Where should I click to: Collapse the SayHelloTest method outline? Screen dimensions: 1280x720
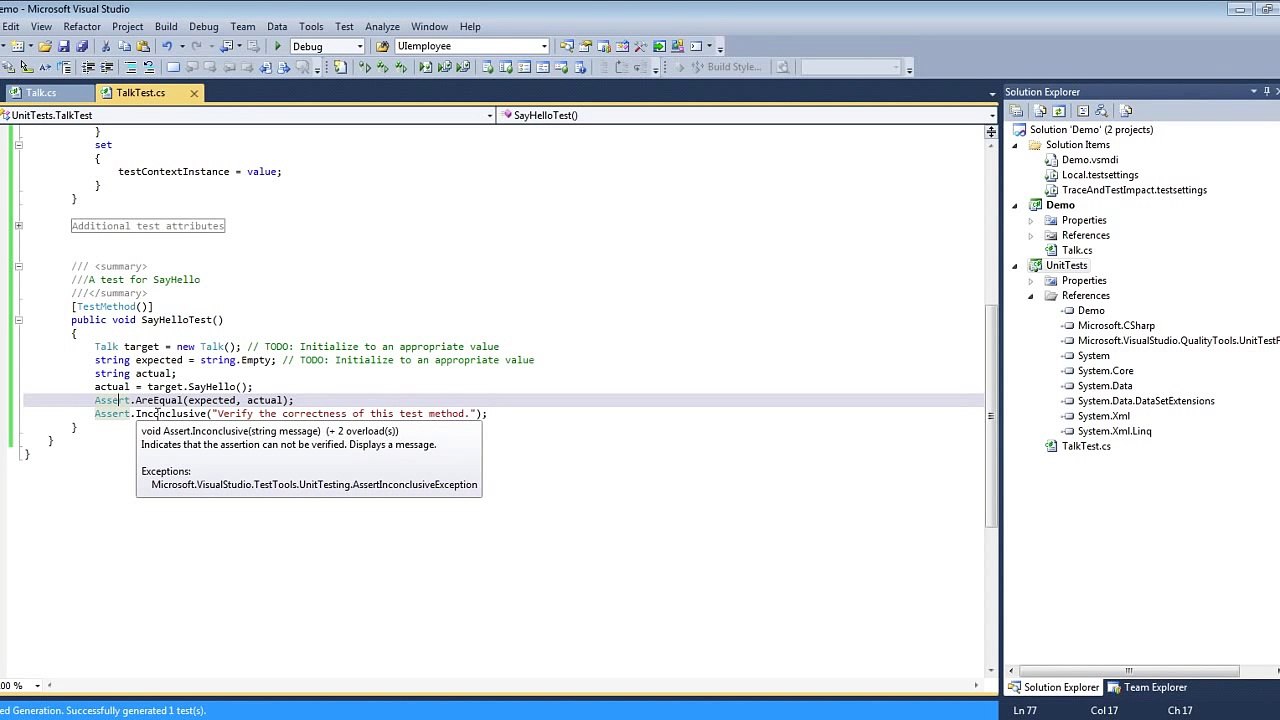click(x=18, y=320)
